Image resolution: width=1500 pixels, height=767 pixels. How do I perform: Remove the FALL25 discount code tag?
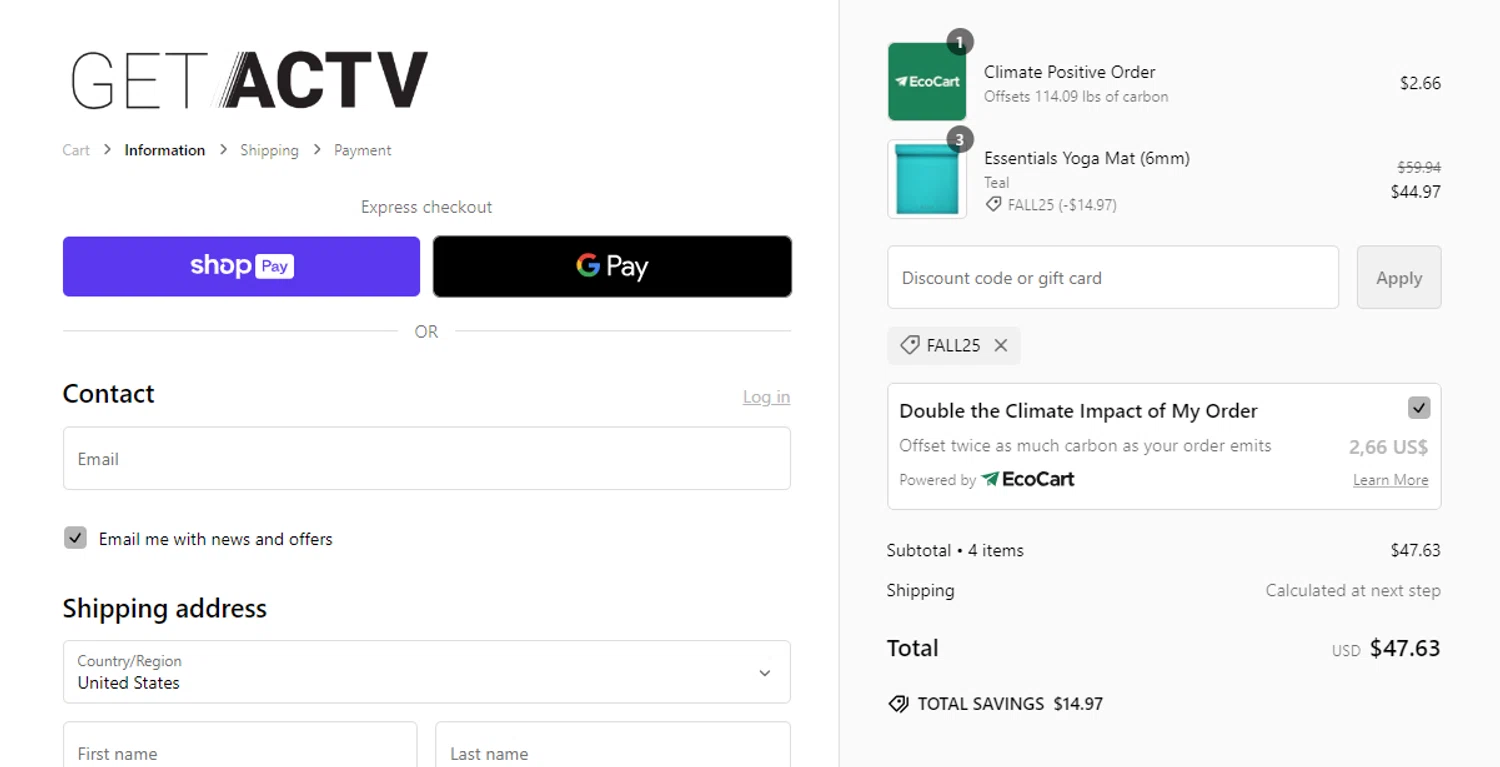pos(1000,346)
